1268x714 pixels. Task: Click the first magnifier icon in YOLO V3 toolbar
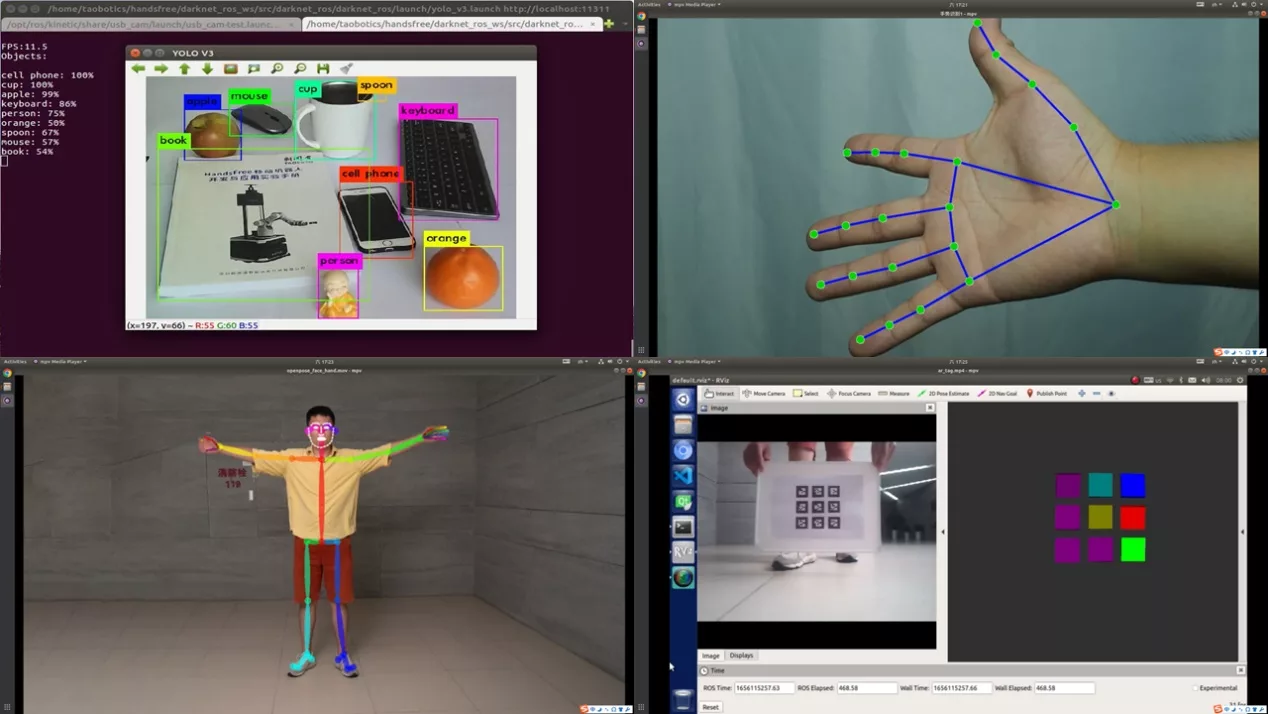coord(277,69)
